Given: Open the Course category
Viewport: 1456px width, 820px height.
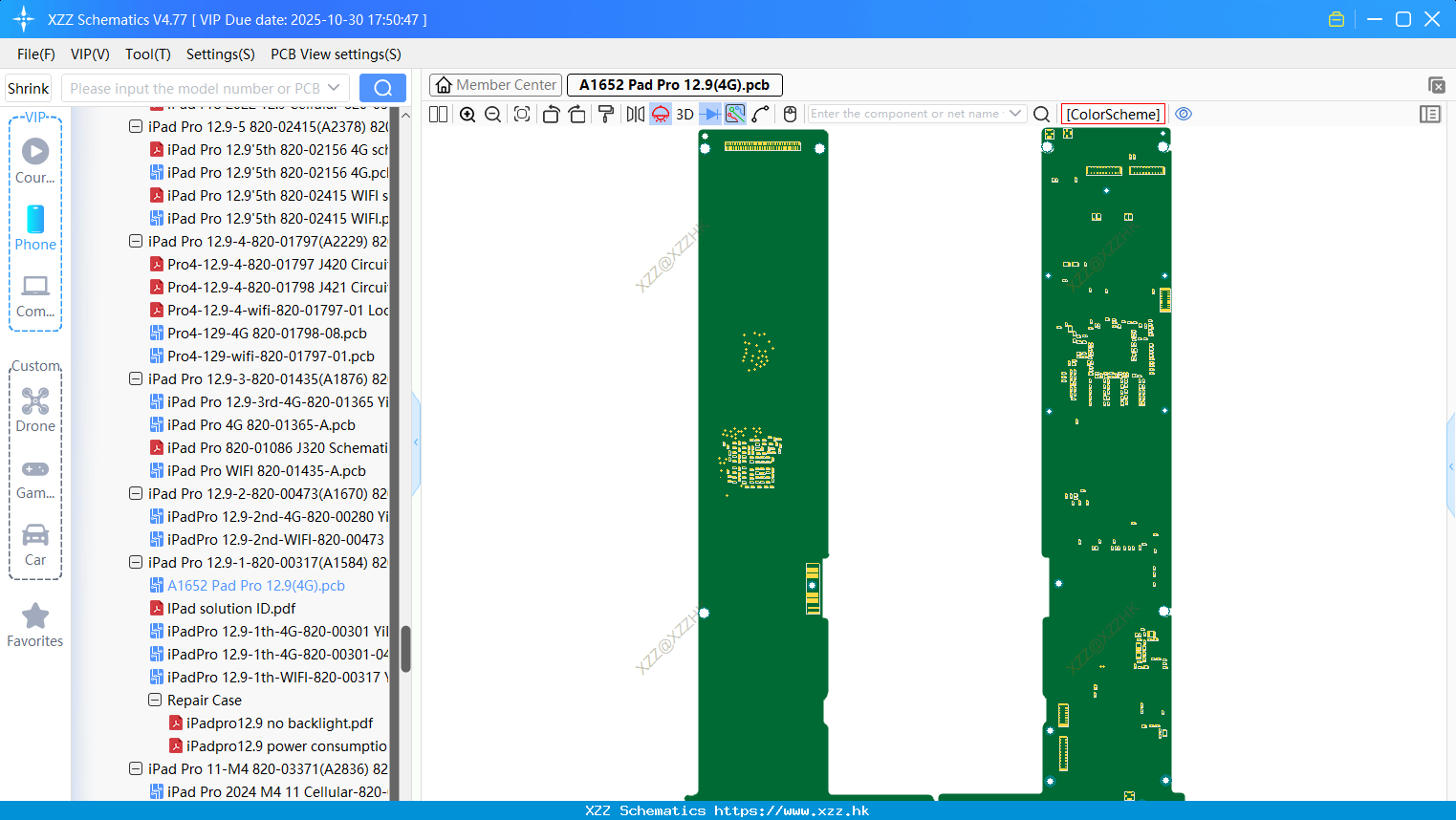Looking at the screenshot, I should tap(35, 161).
